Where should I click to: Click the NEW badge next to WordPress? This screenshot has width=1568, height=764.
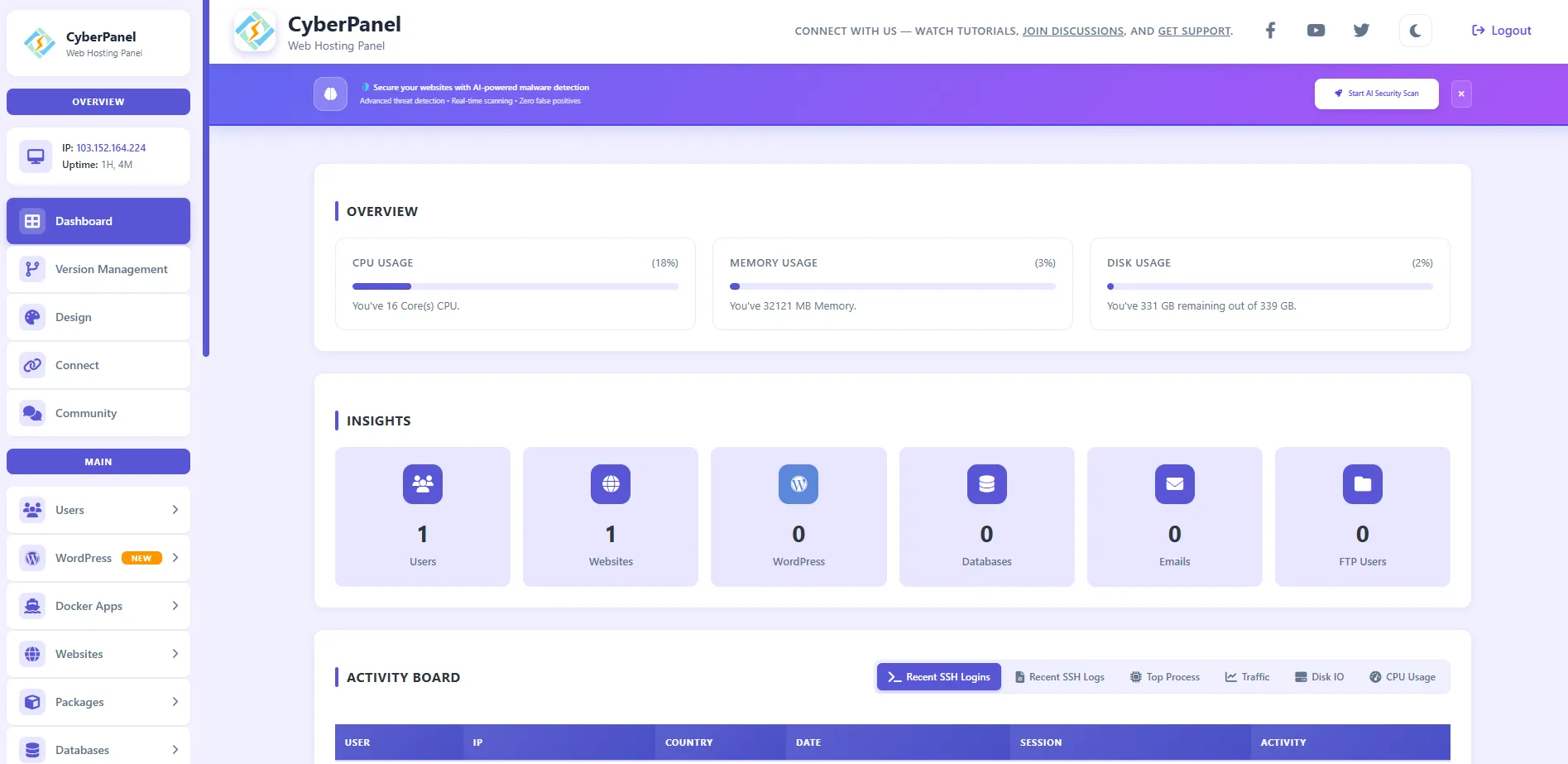click(141, 558)
